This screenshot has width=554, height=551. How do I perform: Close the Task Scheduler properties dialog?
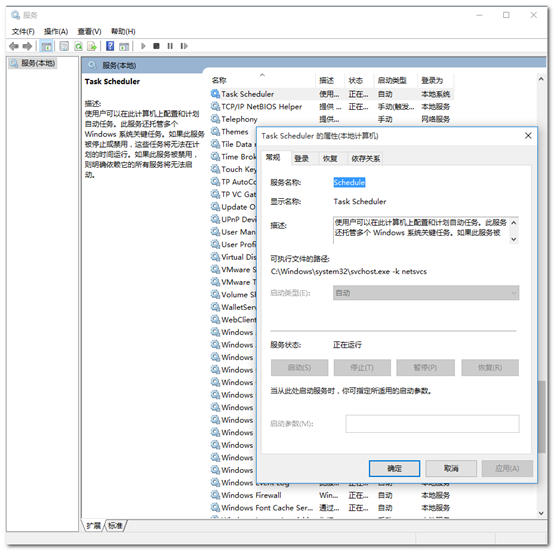pyautogui.click(x=528, y=136)
